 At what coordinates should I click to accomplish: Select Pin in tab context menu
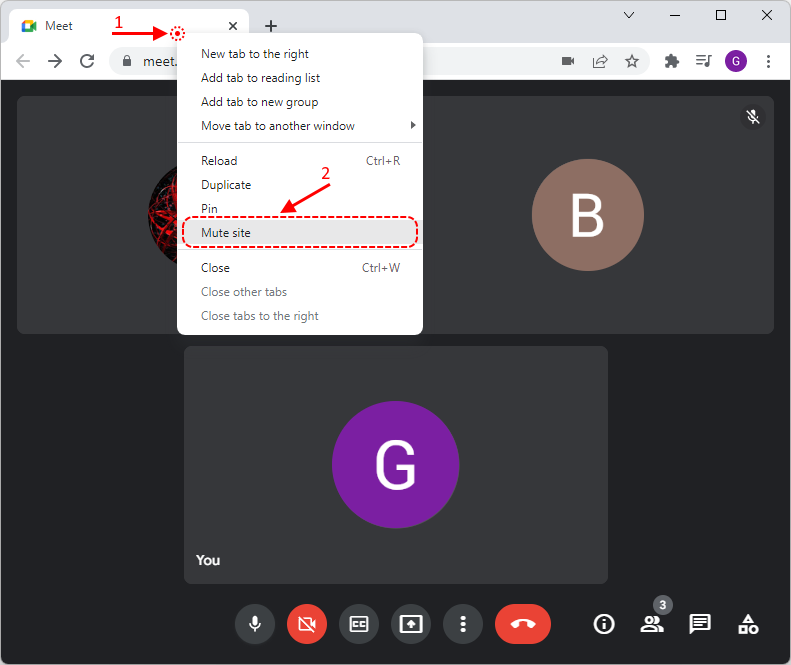click(x=300, y=208)
